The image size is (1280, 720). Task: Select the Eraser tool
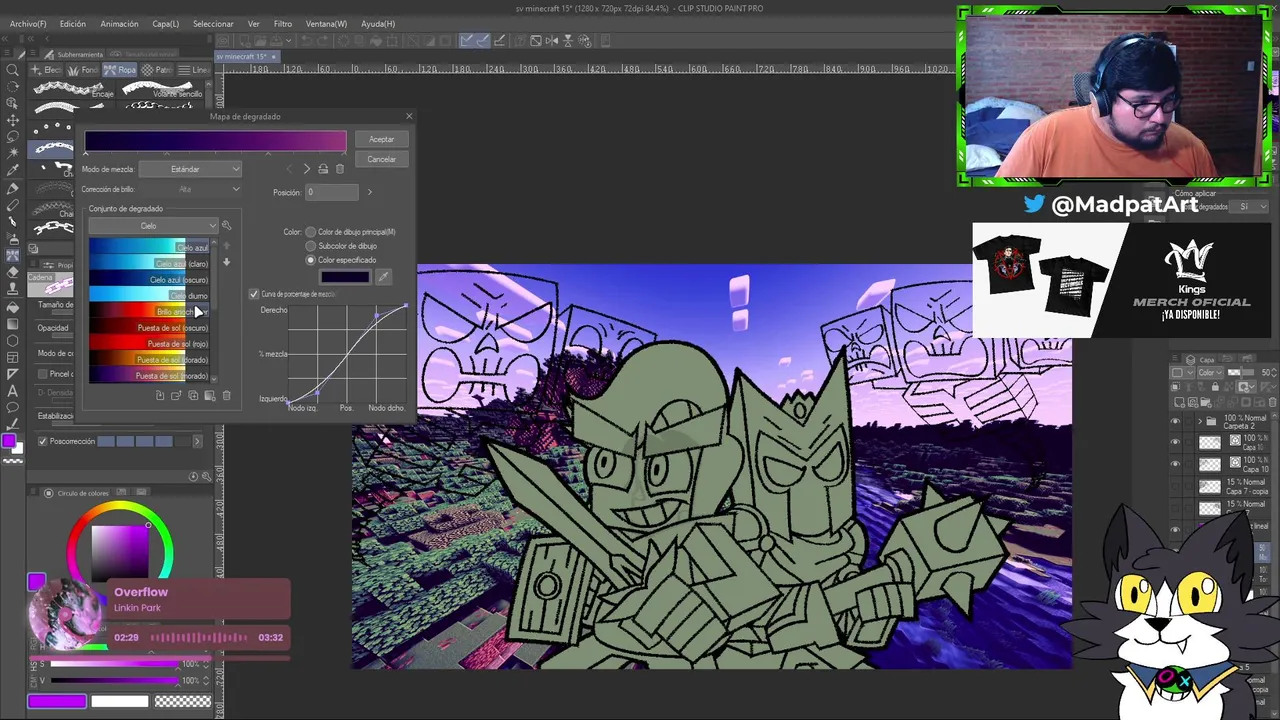[x=13, y=272]
